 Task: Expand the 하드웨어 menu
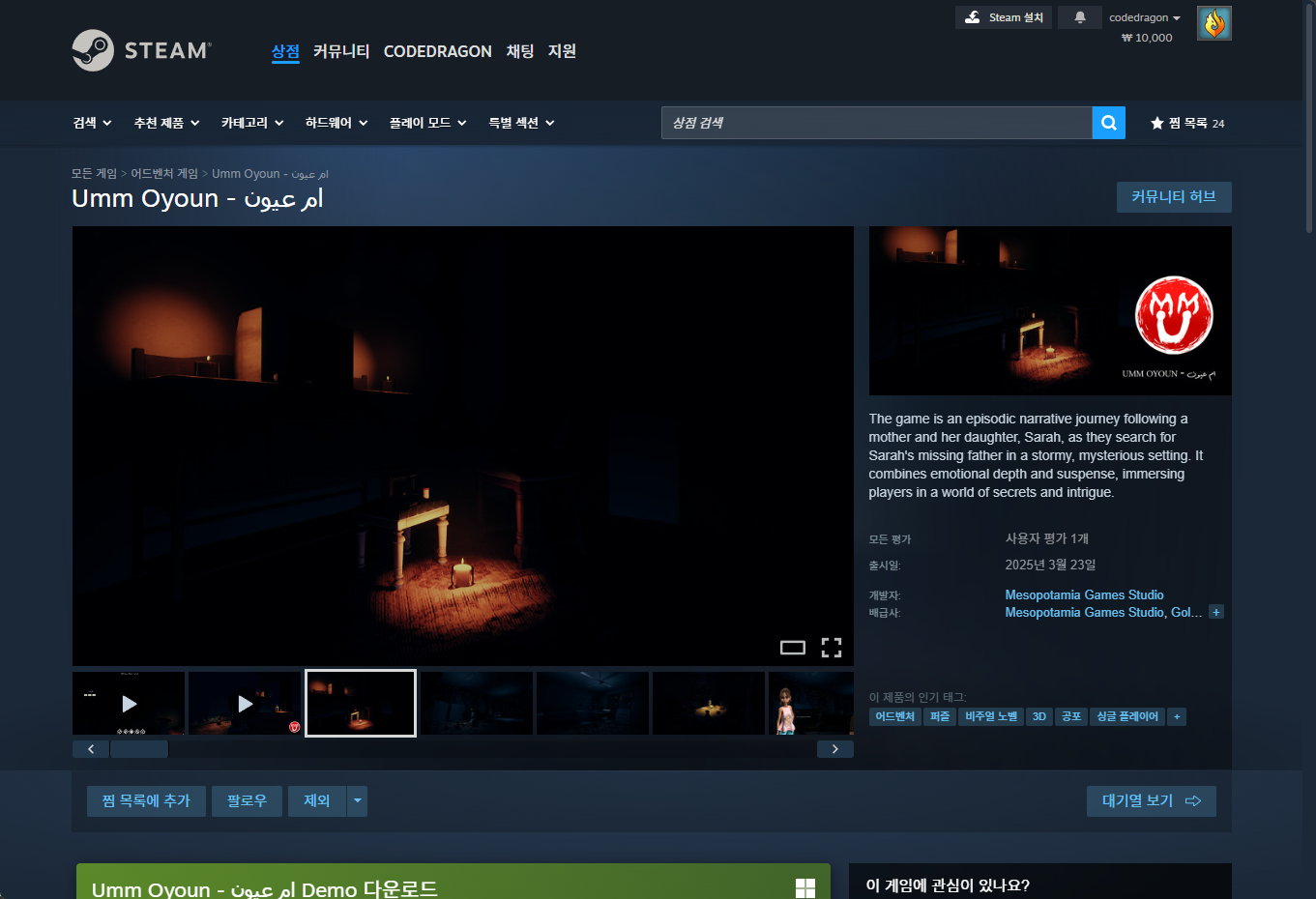[336, 123]
